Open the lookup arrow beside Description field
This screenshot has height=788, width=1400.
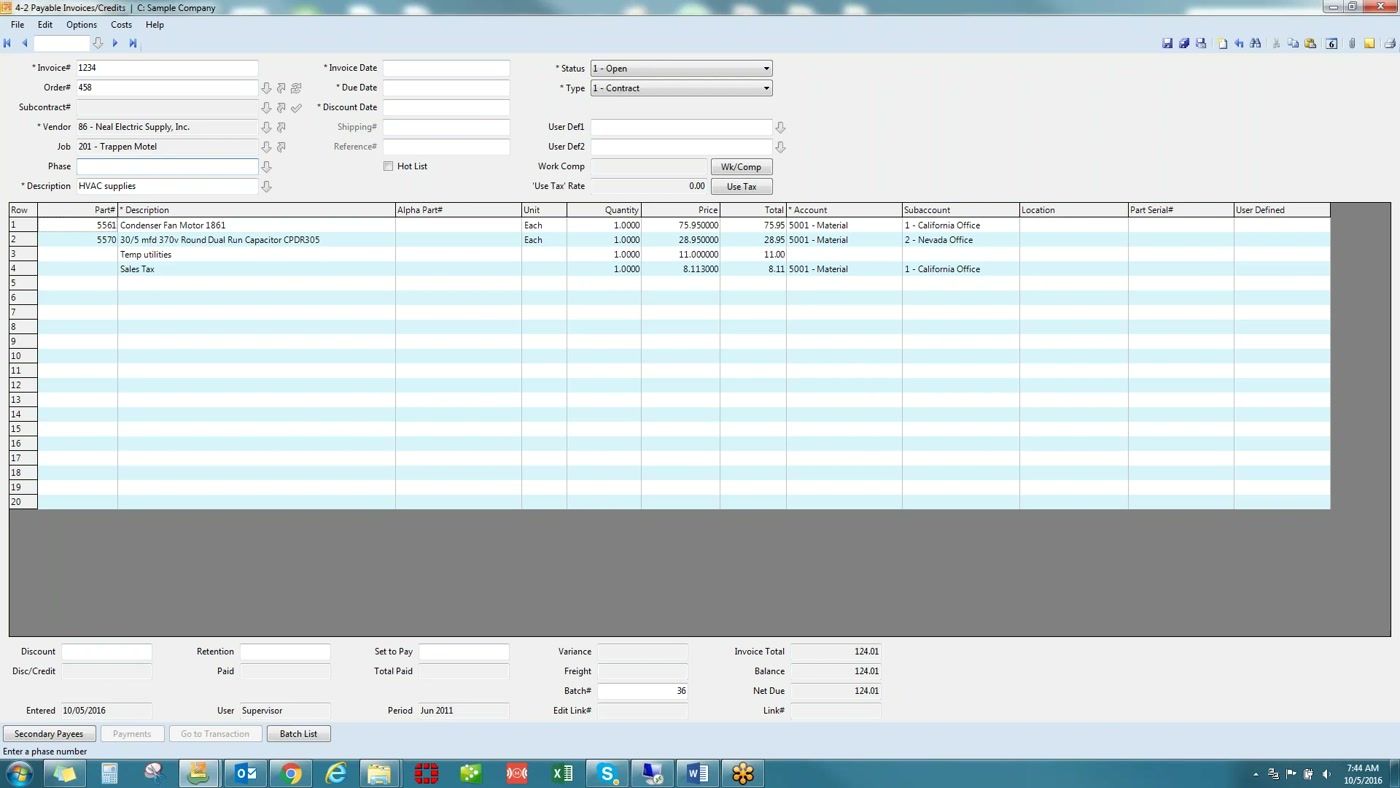(x=266, y=186)
